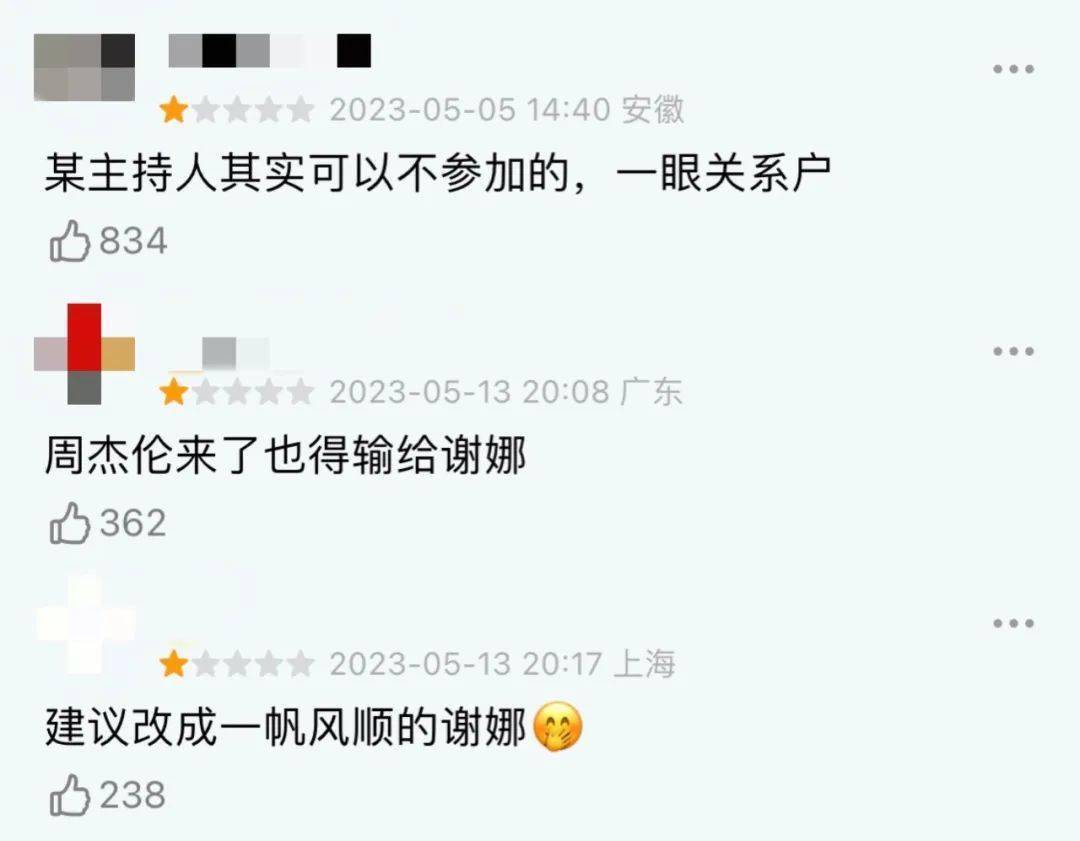Select the comment 建议改成一帆风顺的谢娜

(x=286, y=727)
